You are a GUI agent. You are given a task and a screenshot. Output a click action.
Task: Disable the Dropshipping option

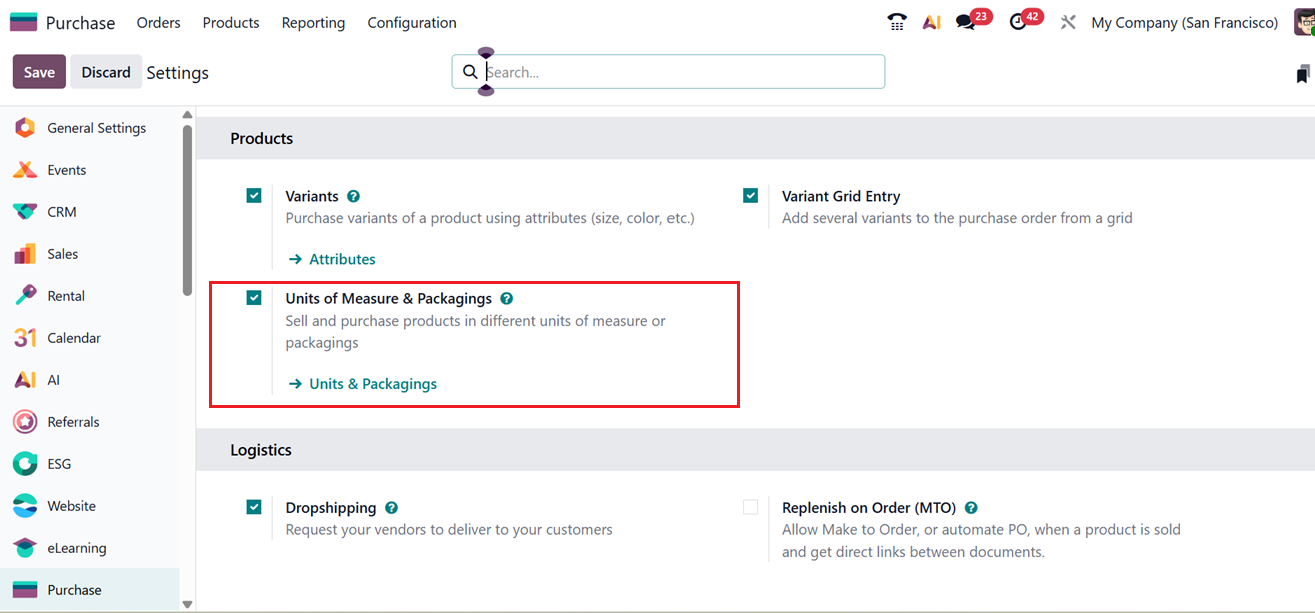(254, 507)
